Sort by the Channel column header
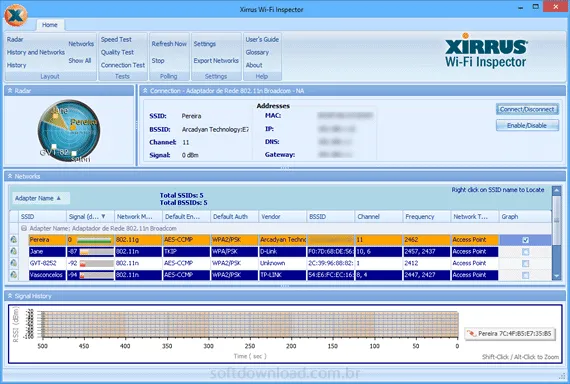Screen dimensions: 570x384 tap(378, 216)
